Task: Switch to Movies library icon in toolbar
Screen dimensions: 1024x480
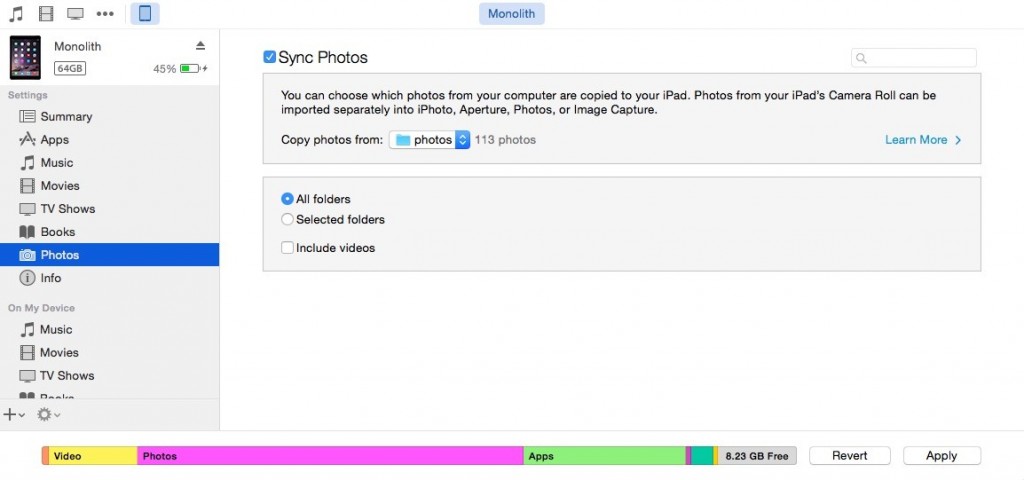Action: [x=46, y=14]
